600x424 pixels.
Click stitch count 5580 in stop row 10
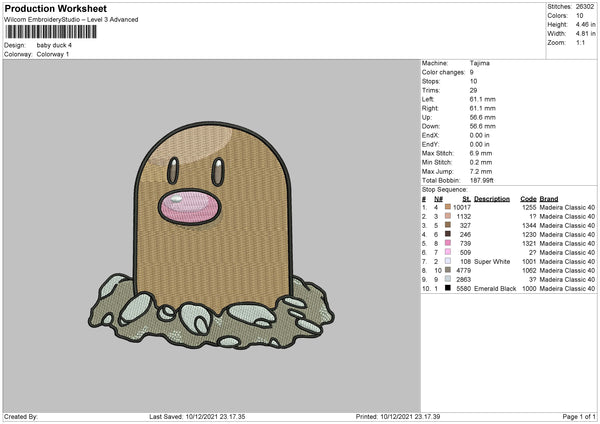click(463, 289)
